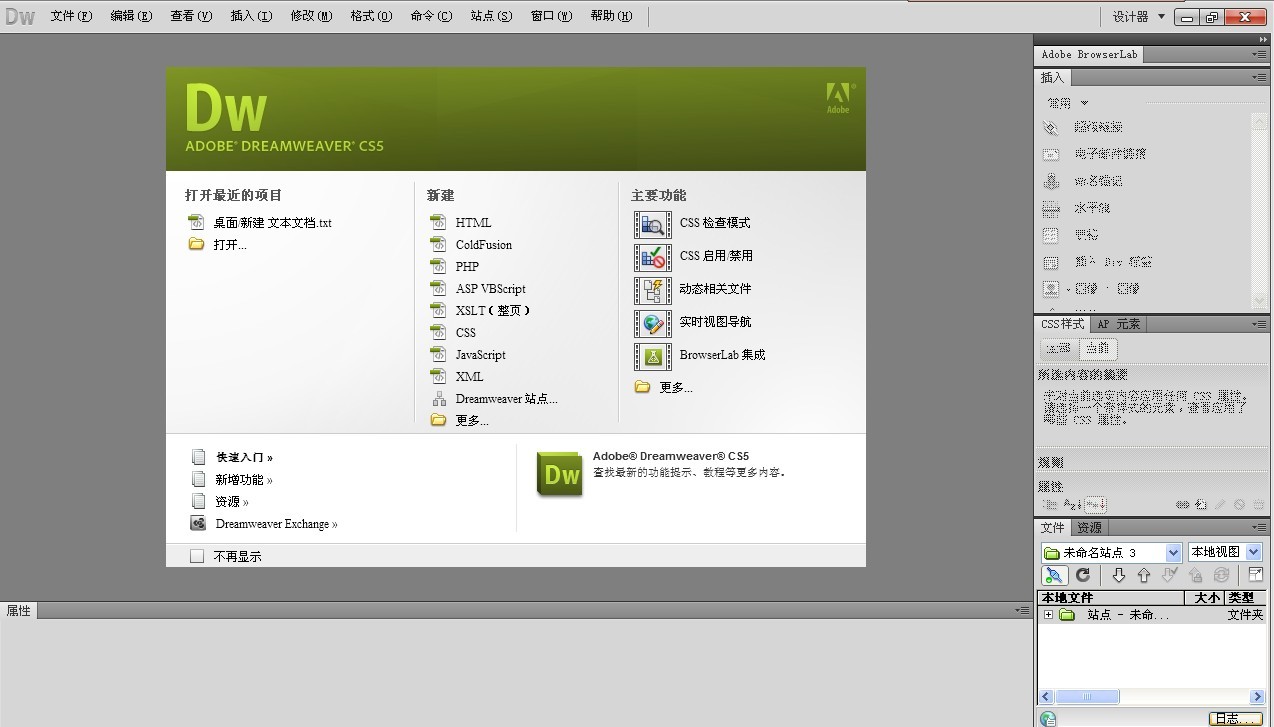Insert a 表格 from the Insert panel
The image size is (1274, 727).
point(1052,234)
